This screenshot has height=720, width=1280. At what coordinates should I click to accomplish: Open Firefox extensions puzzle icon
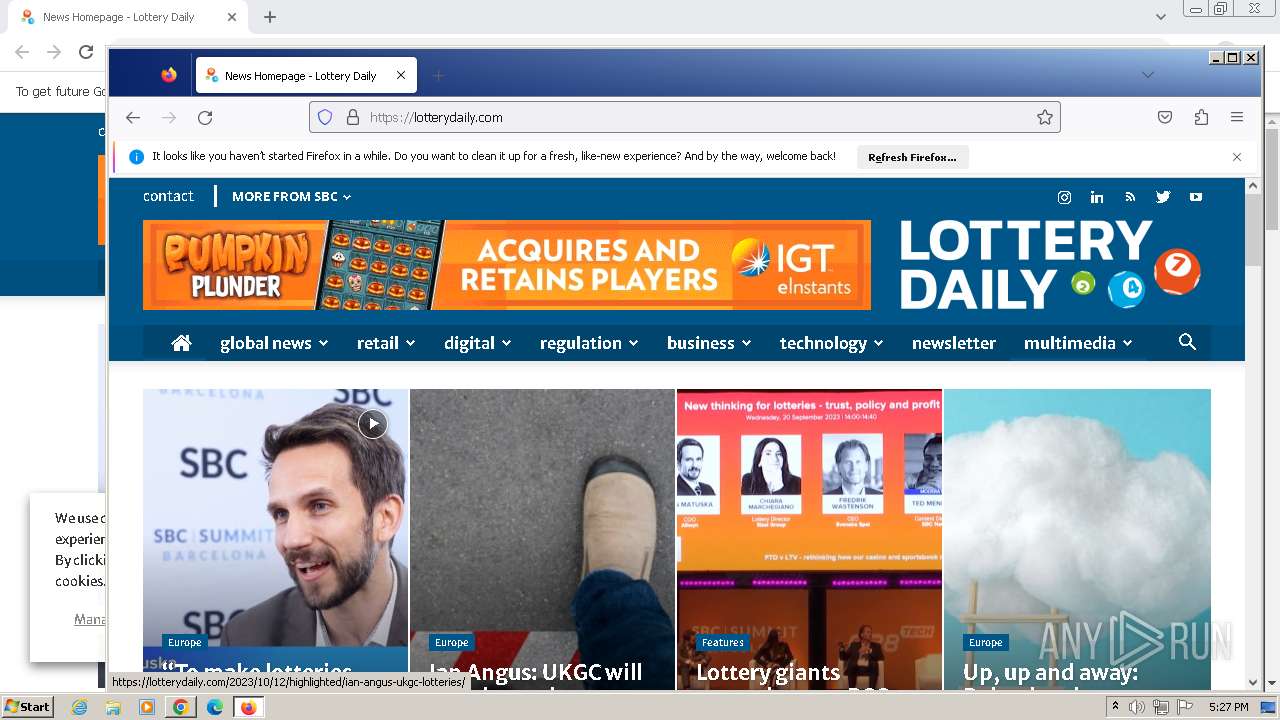[x=1201, y=117]
